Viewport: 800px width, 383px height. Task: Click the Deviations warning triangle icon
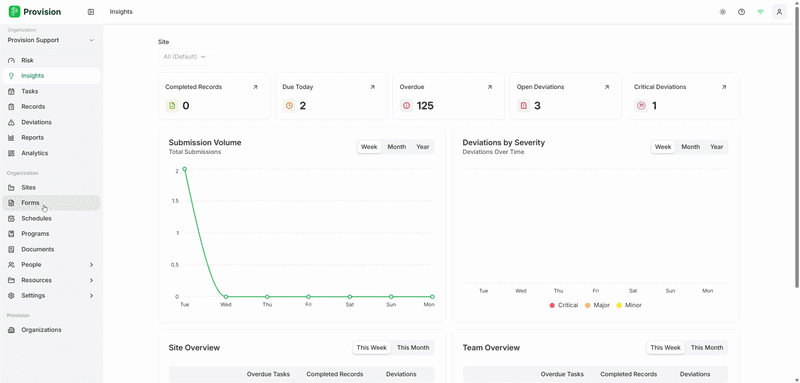click(x=11, y=122)
